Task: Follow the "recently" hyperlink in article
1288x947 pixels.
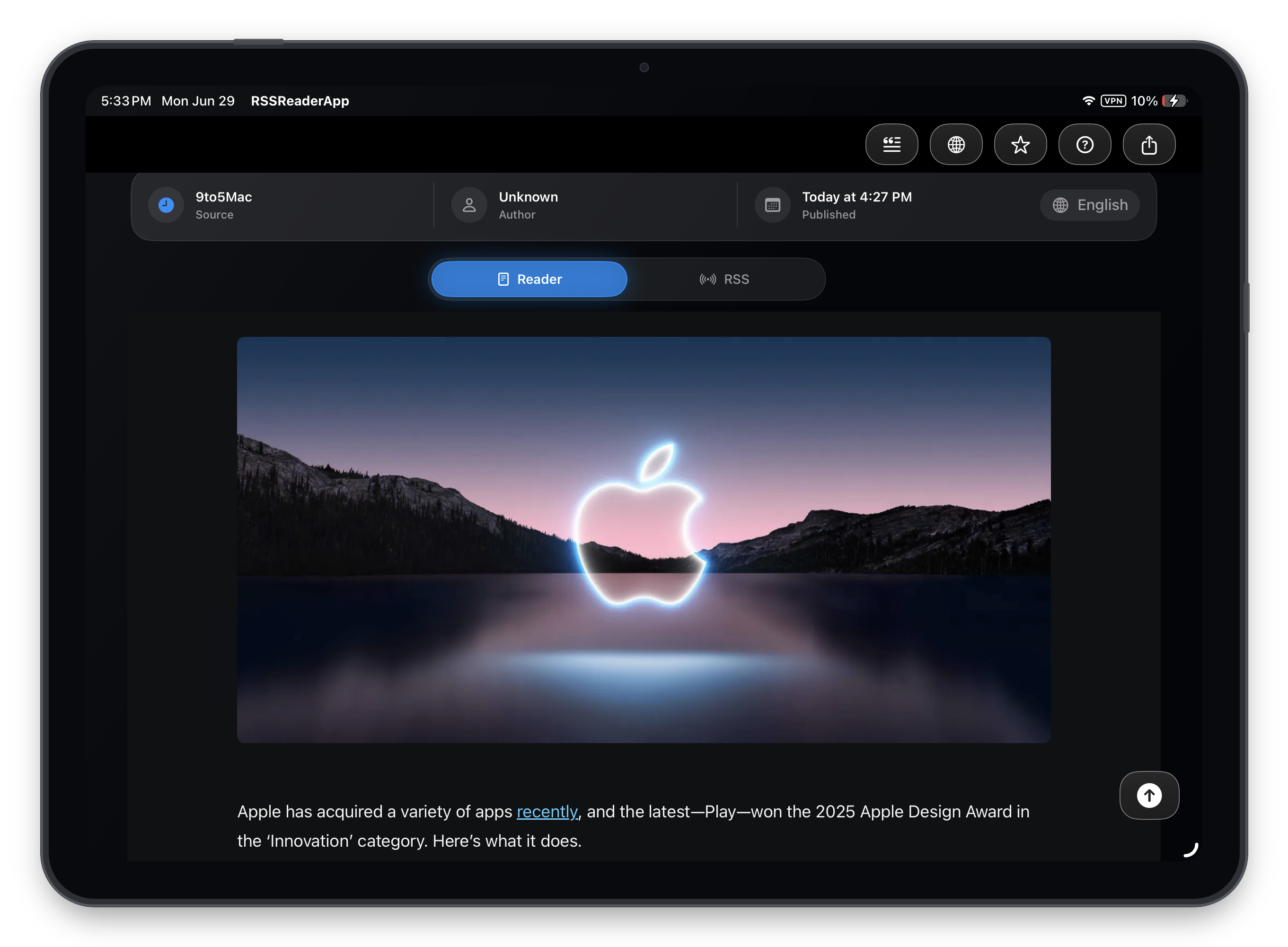Action: pos(547,811)
